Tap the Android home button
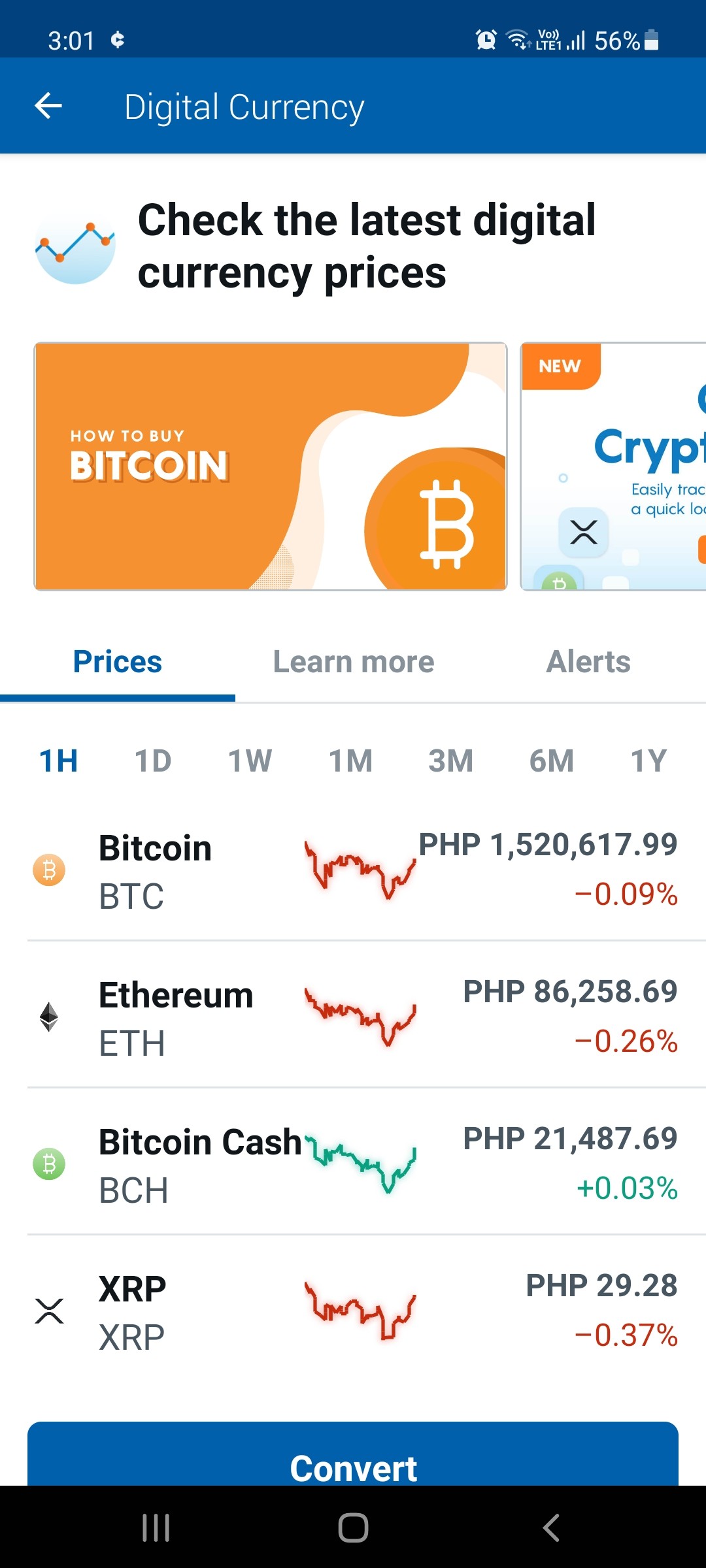 click(353, 1527)
